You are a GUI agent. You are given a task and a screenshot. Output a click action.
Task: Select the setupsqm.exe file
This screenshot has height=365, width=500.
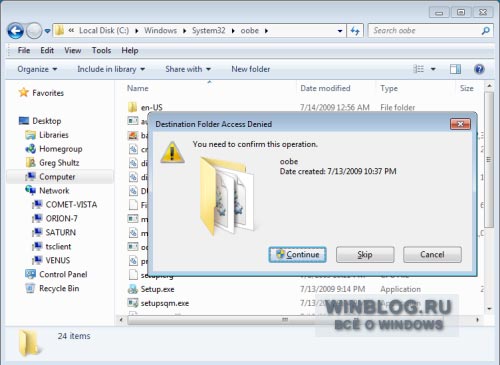[165, 303]
